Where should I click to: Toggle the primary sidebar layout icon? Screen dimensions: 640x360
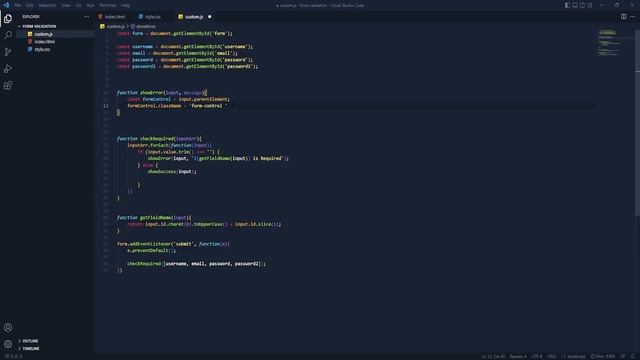tap(567, 5)
